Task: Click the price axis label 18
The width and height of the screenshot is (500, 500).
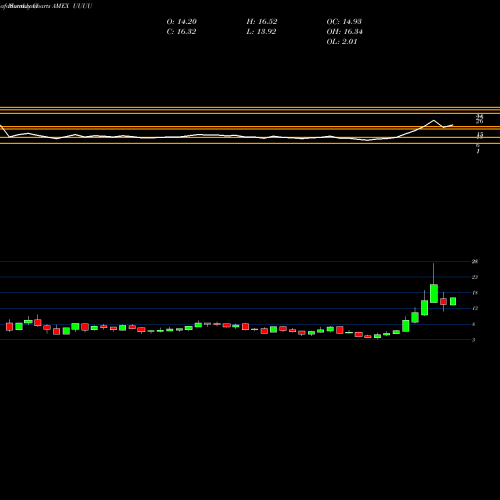Action: click(475, 293)
